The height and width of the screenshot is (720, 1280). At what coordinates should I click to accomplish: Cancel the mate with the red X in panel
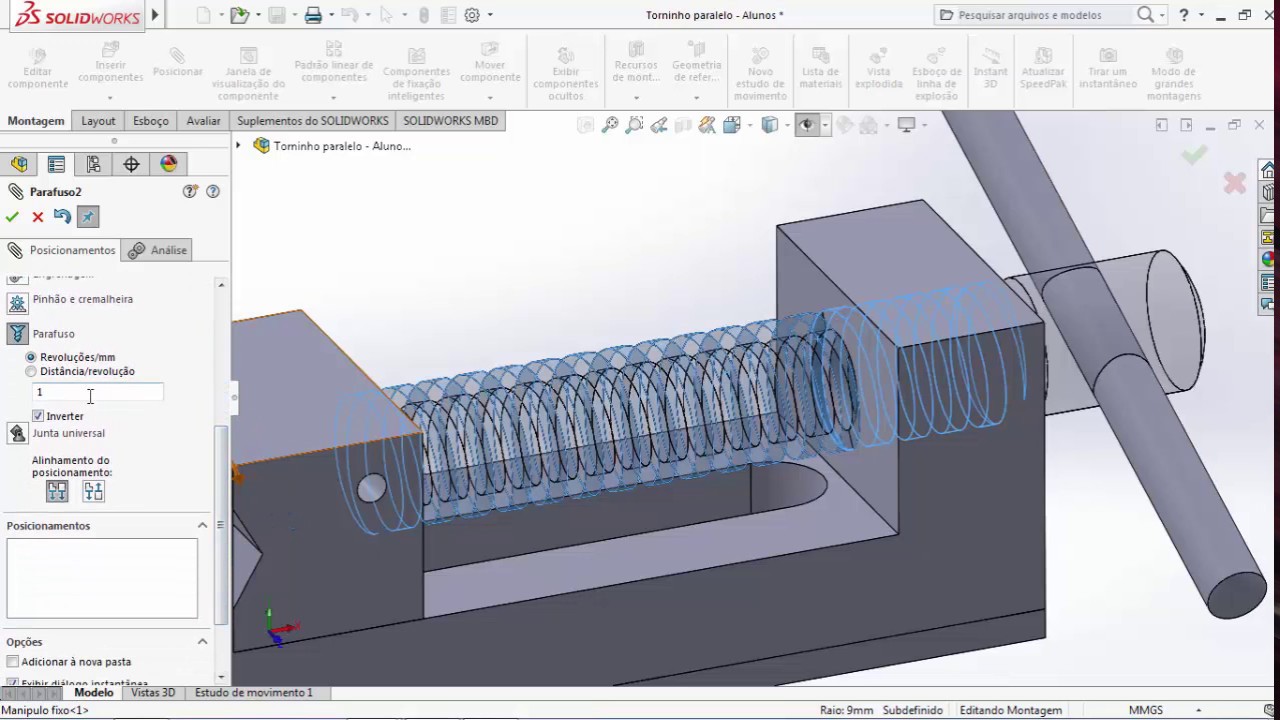coord(38,217)
